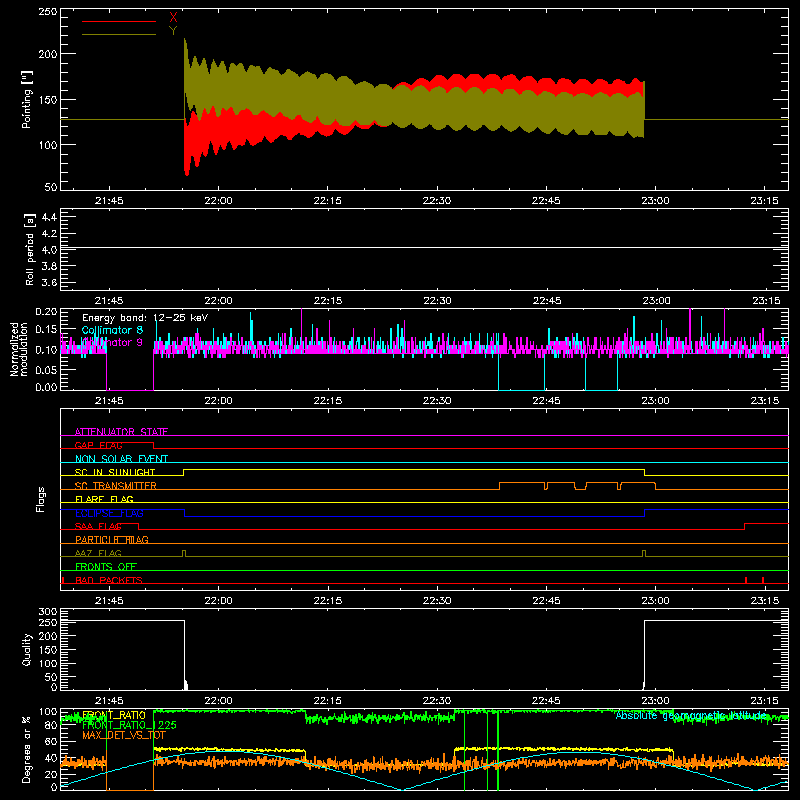Click the Quality axis title

[x=27, y=649]
